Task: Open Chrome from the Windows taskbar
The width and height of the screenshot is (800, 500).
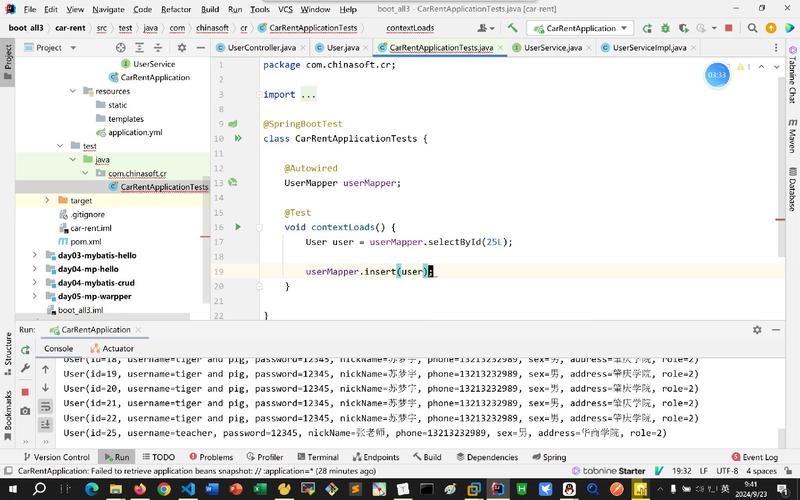Action: (164, 489)
